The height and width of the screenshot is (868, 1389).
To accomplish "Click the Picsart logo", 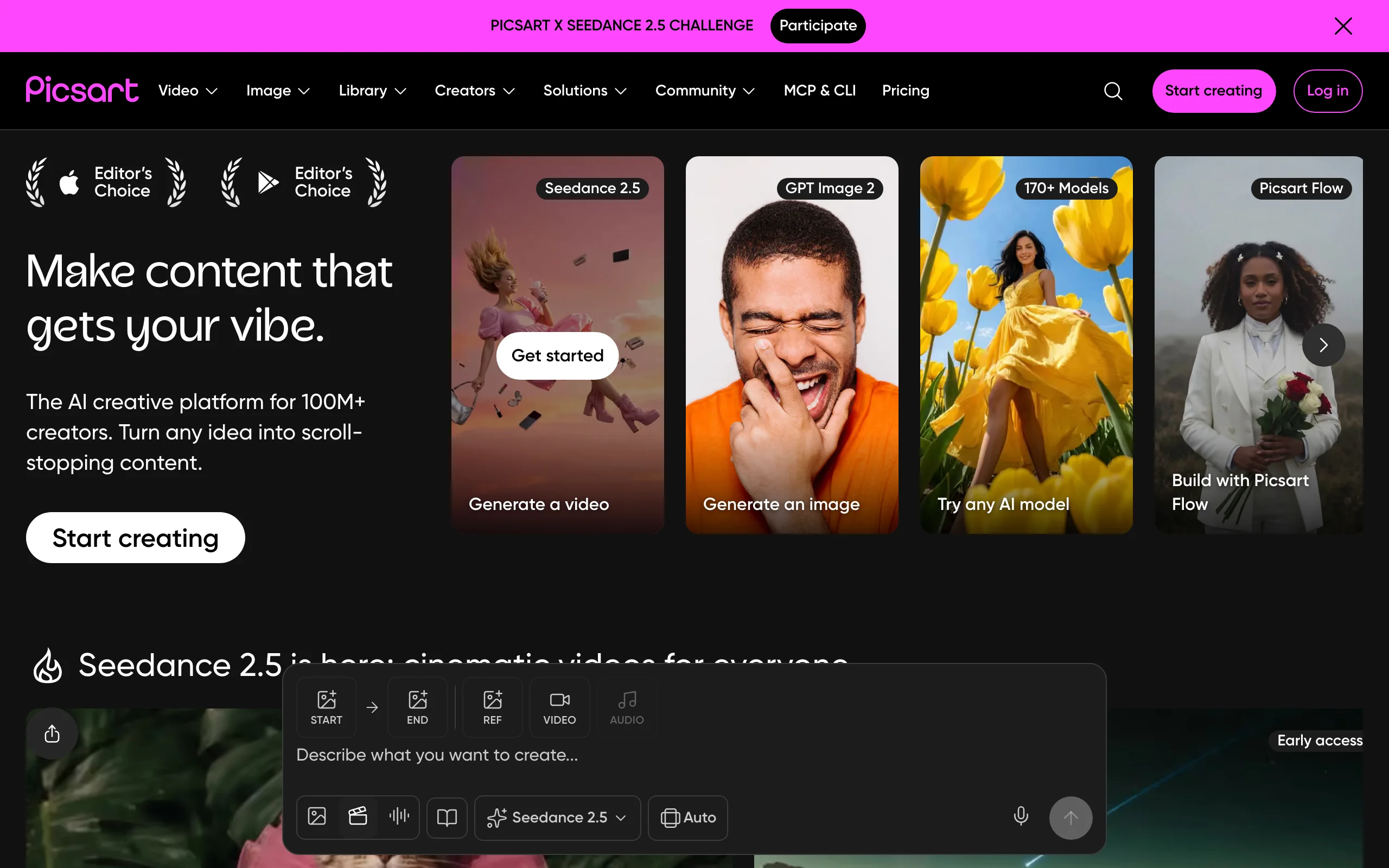I will [82, 90].
